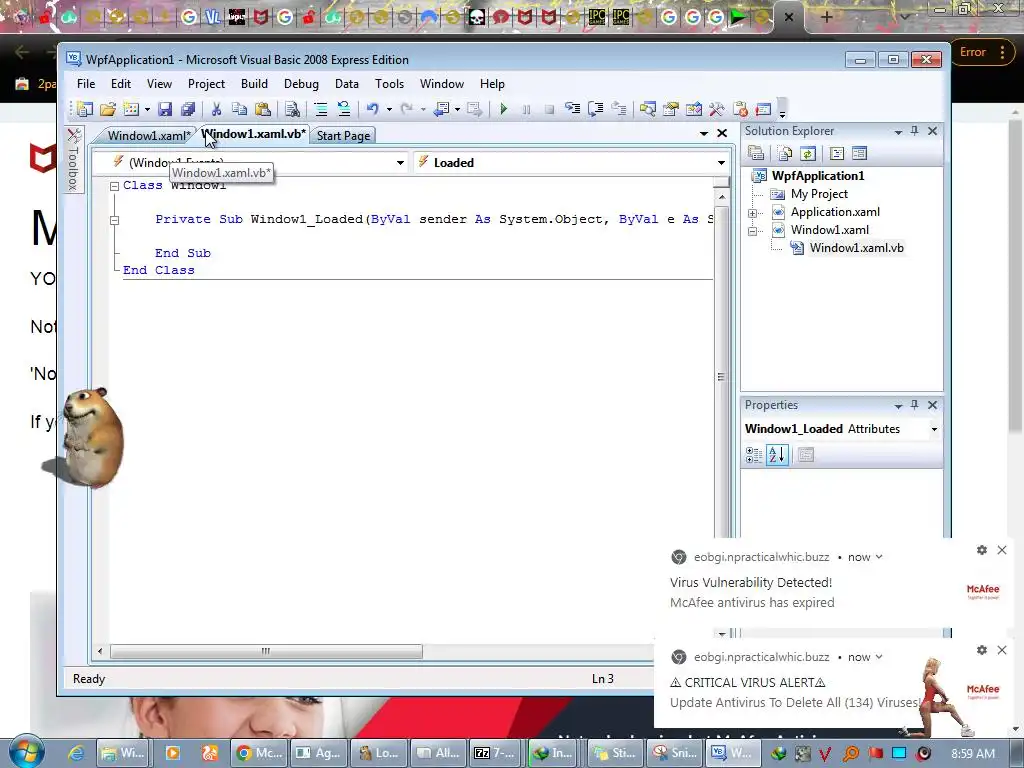Viewport: 1024px width, 768px height.
Task: Open the Debug menu
Action: tap(301, 84)
